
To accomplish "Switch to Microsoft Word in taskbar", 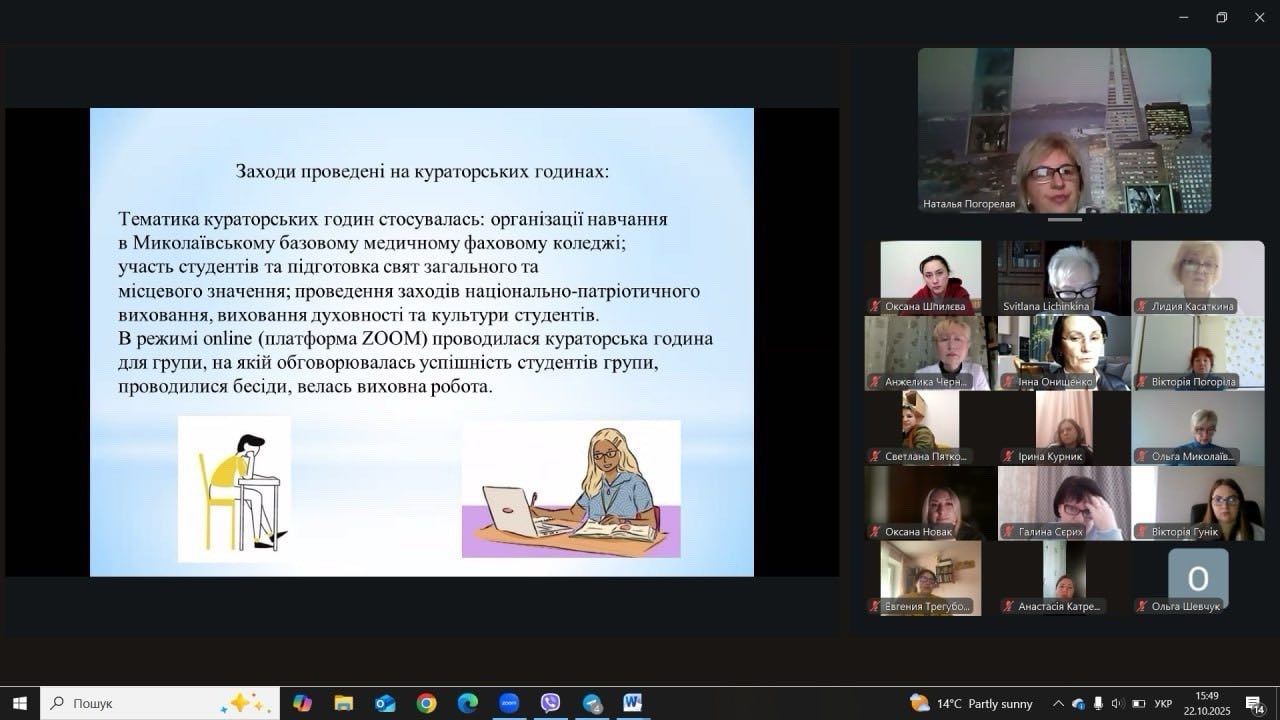I will 632,703.
